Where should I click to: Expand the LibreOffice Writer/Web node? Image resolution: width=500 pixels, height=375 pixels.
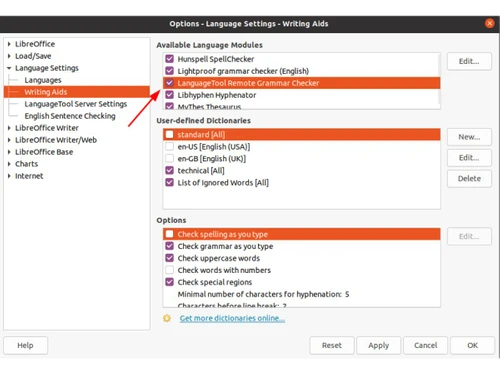[x=9, y=140]
